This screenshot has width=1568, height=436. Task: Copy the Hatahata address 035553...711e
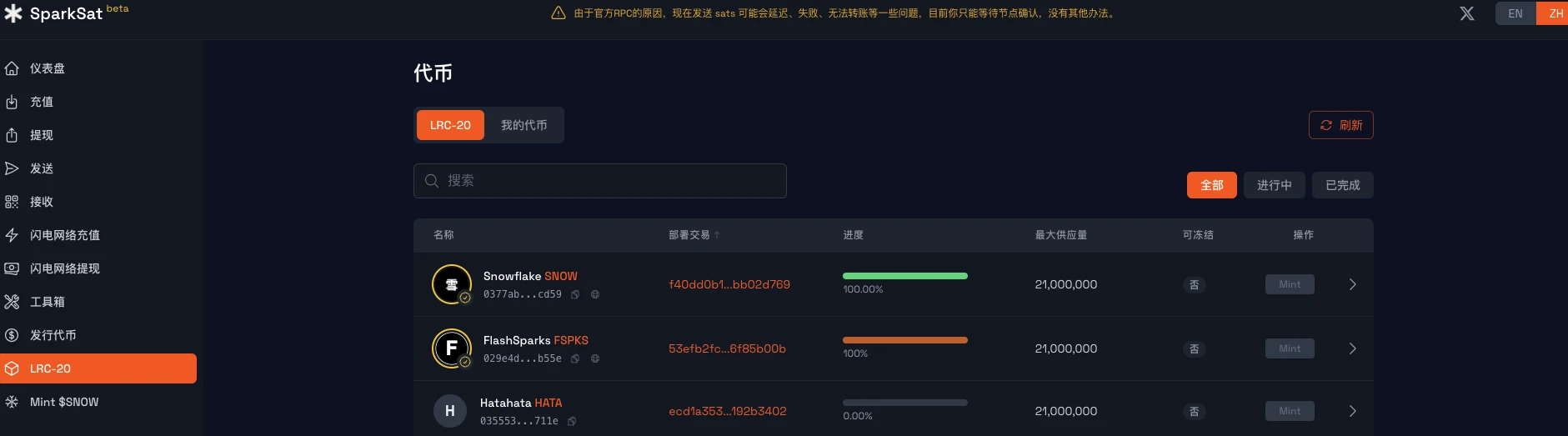572,421
